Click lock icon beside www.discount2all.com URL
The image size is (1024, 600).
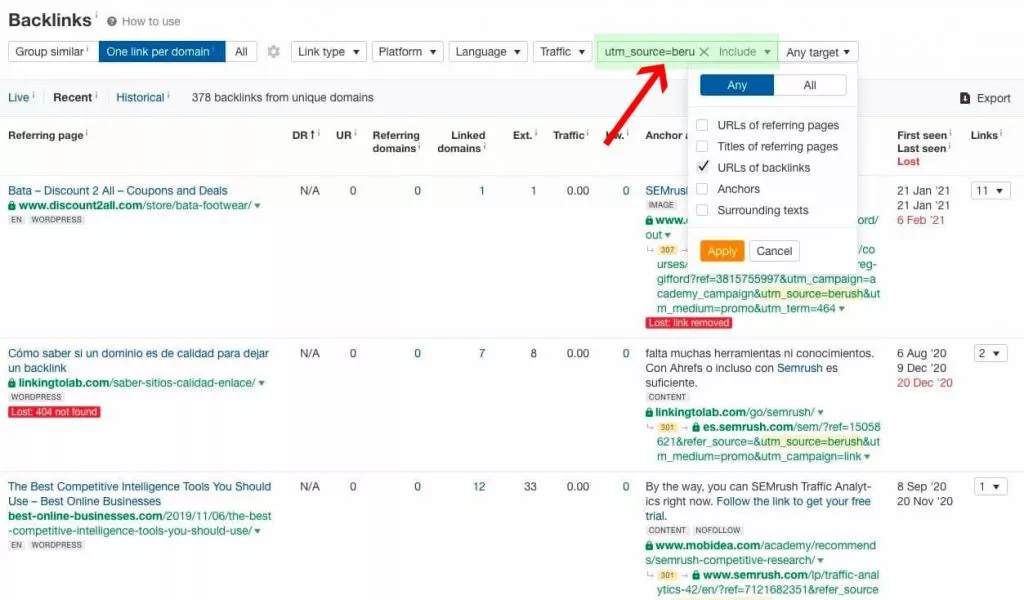point(12,206)
